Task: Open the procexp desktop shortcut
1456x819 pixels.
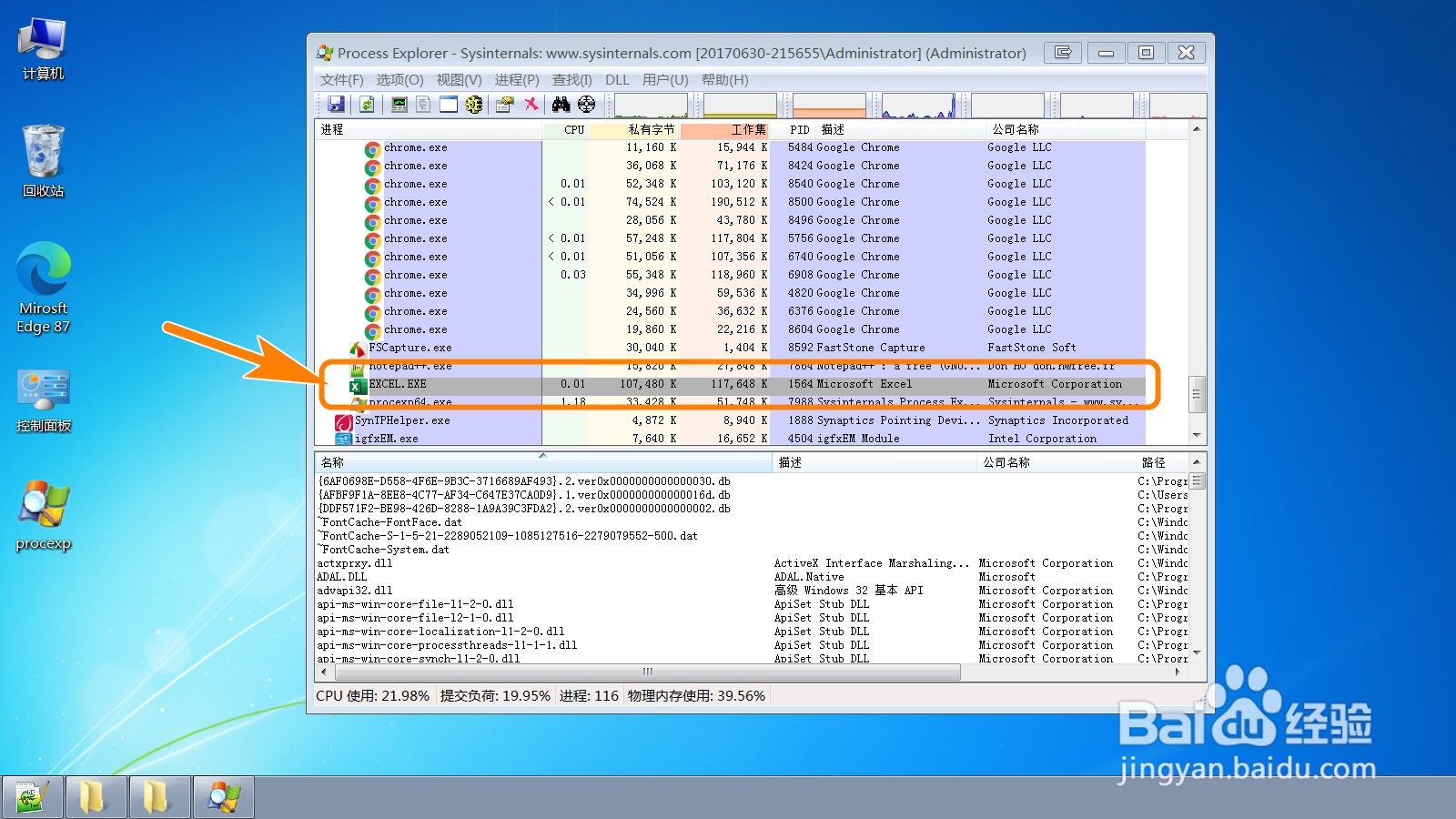Action: (x=43, y=515)
